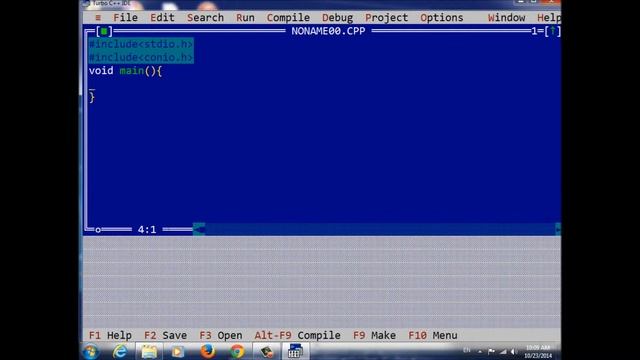Open the Debug menu
640x360 pixels.
[337, 18]
